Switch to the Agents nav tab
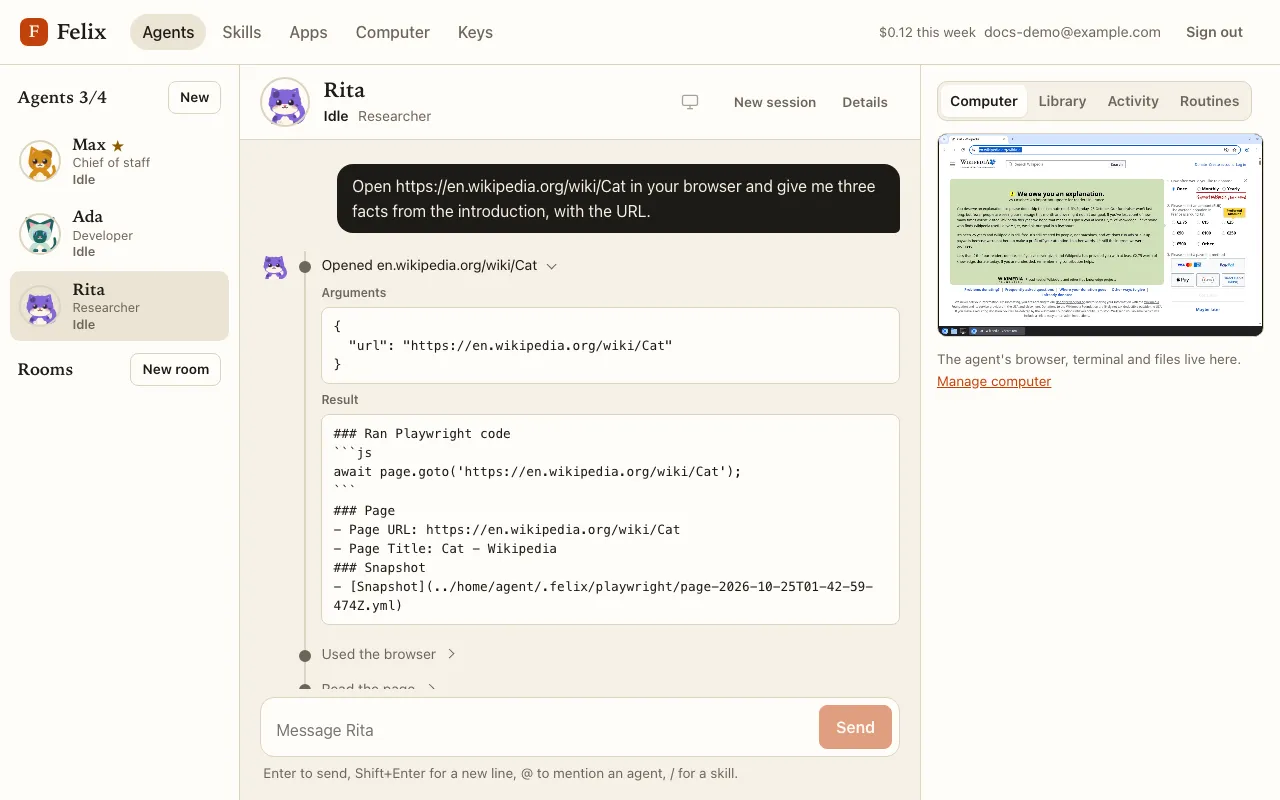 click(x=168, y=32)
